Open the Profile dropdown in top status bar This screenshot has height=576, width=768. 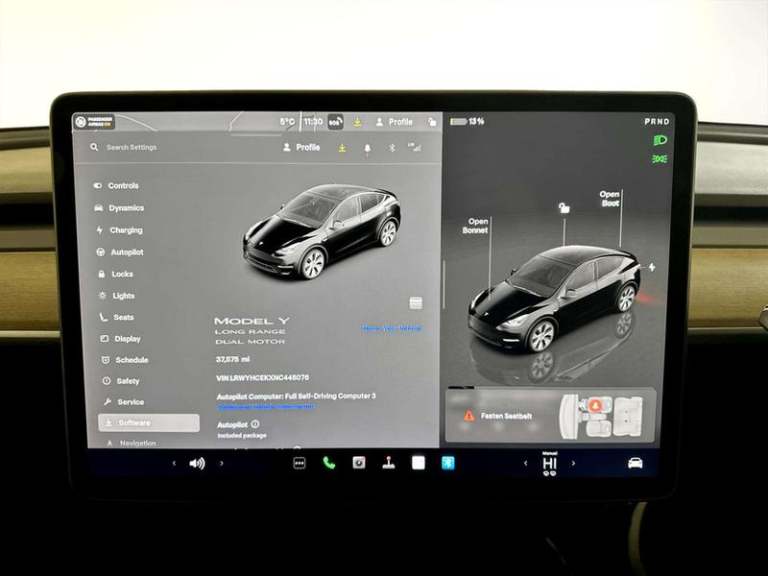pos(394,122)
